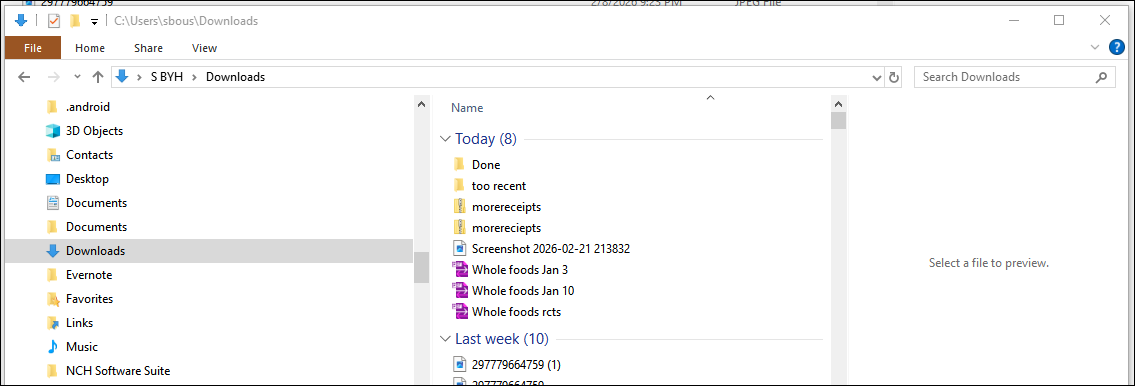The width and height of the screenshot is (1135, 386).
Task: Go back with the Back arrow
Action: pyautogui.click(x=24, y=77)
